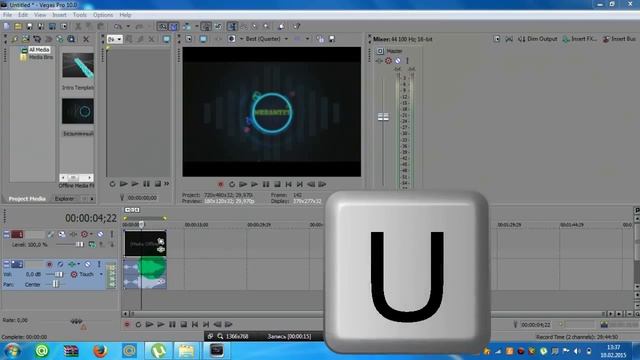
Task: Save the preview snapshot to a file
Action: [x=332, y=39]
